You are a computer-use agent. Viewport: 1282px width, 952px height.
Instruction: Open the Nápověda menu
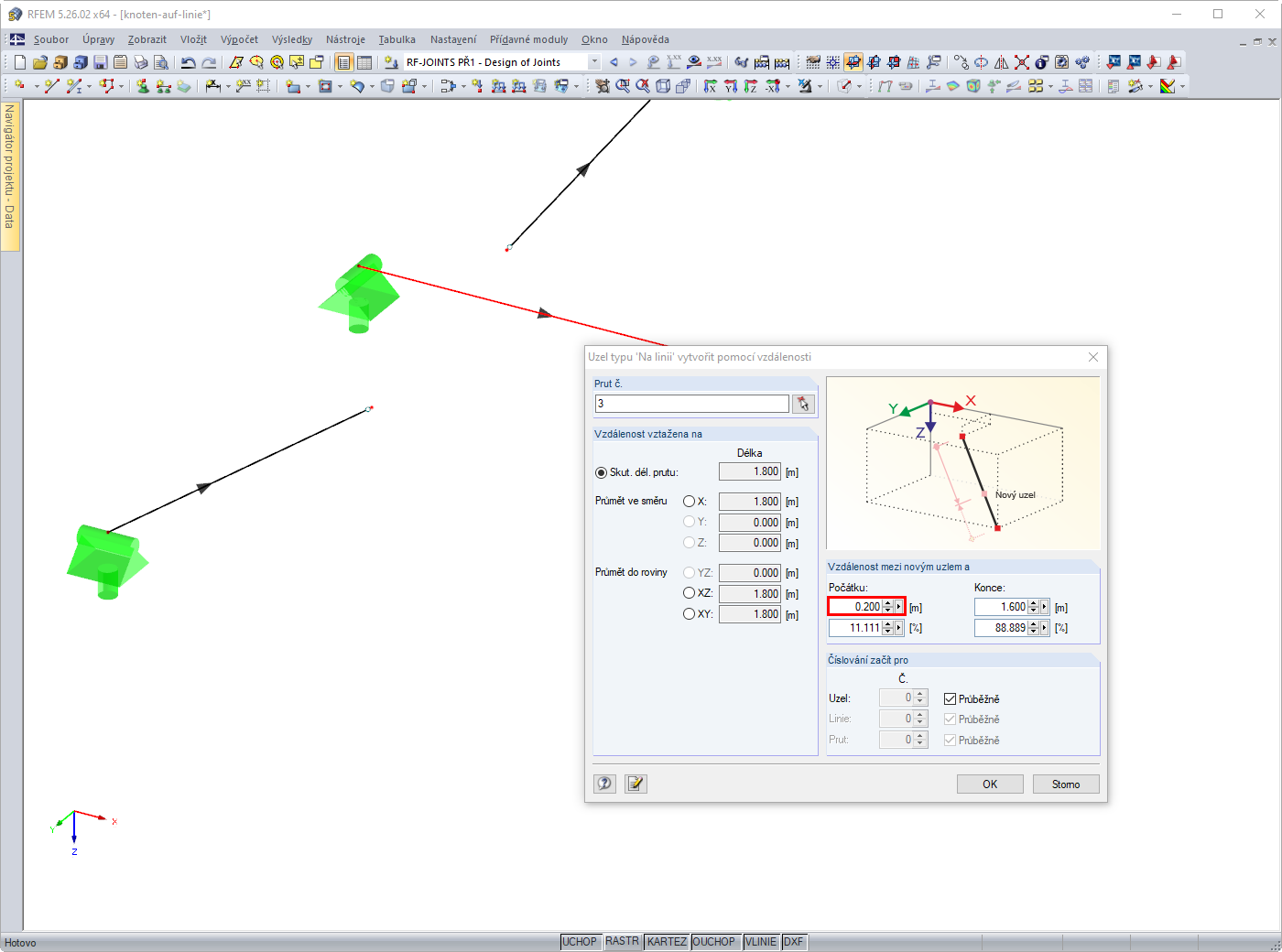(x=645, y=39)
